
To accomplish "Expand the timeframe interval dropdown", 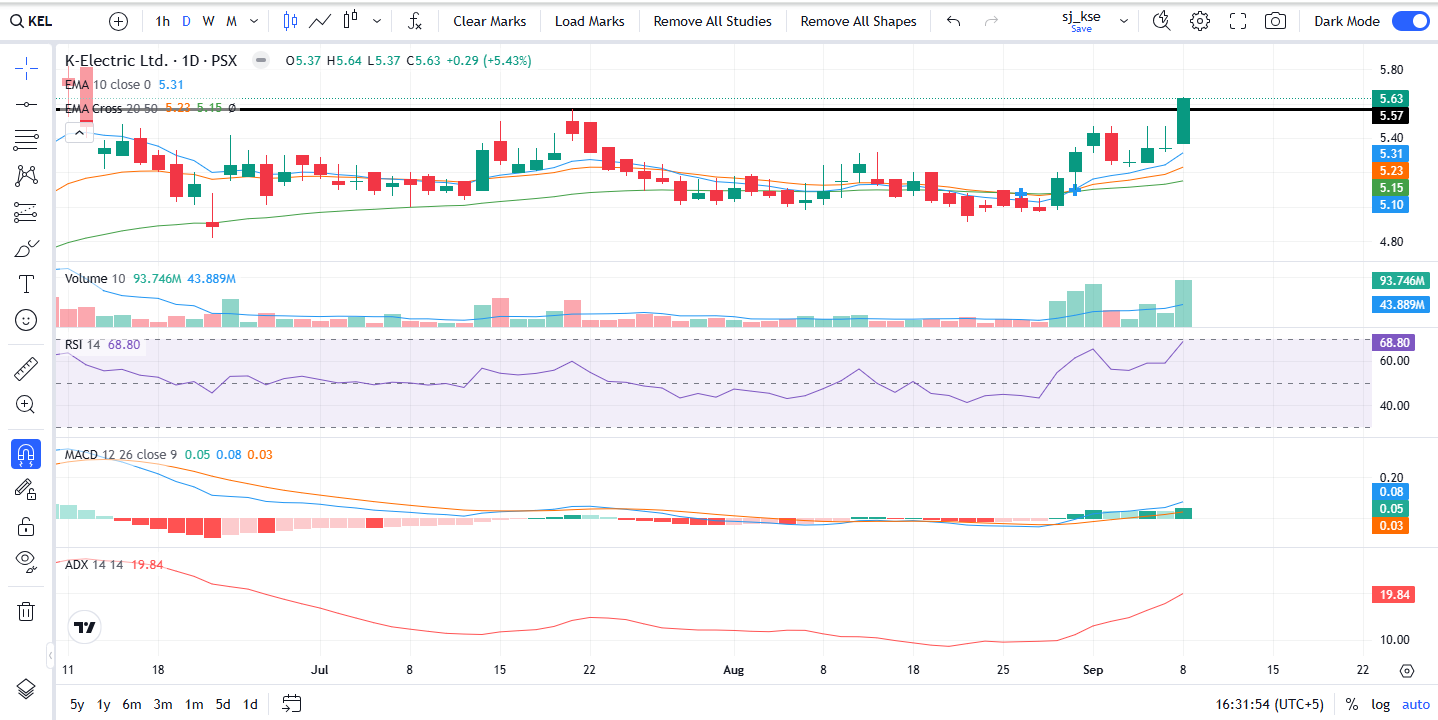I will 254,21.
